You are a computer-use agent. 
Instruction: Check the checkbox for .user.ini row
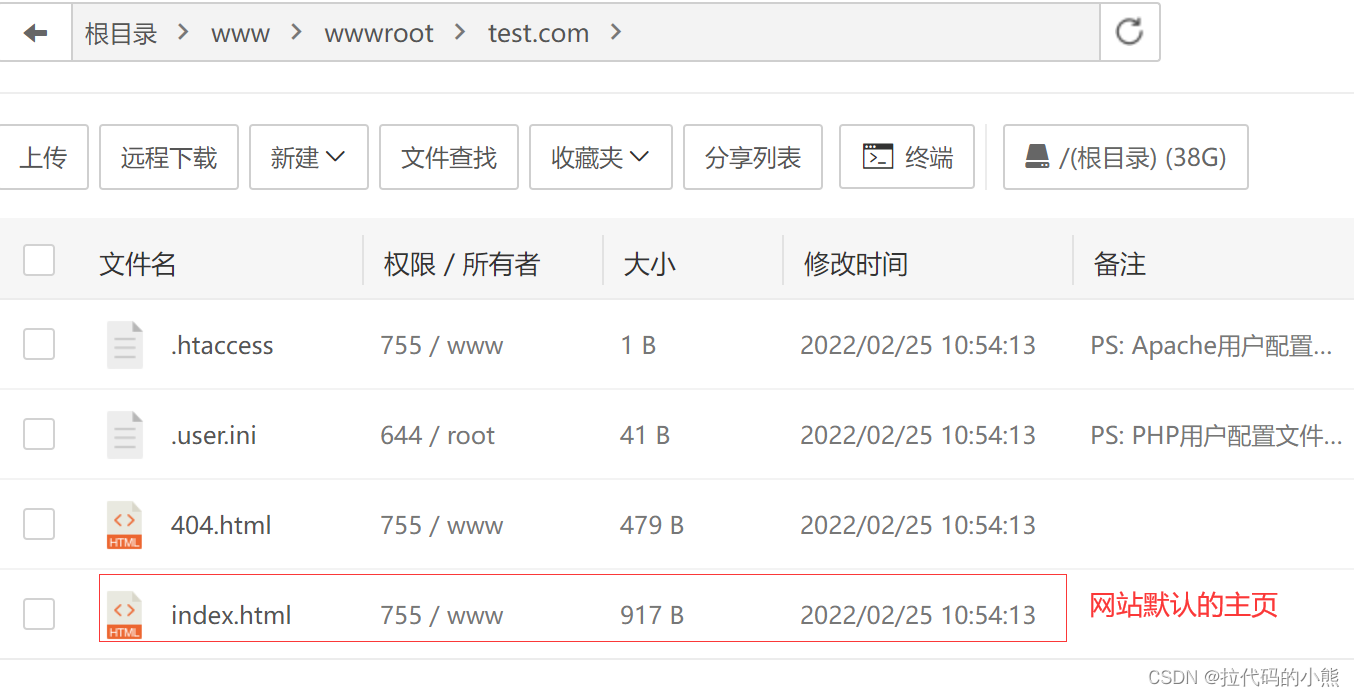coord(38,434)
